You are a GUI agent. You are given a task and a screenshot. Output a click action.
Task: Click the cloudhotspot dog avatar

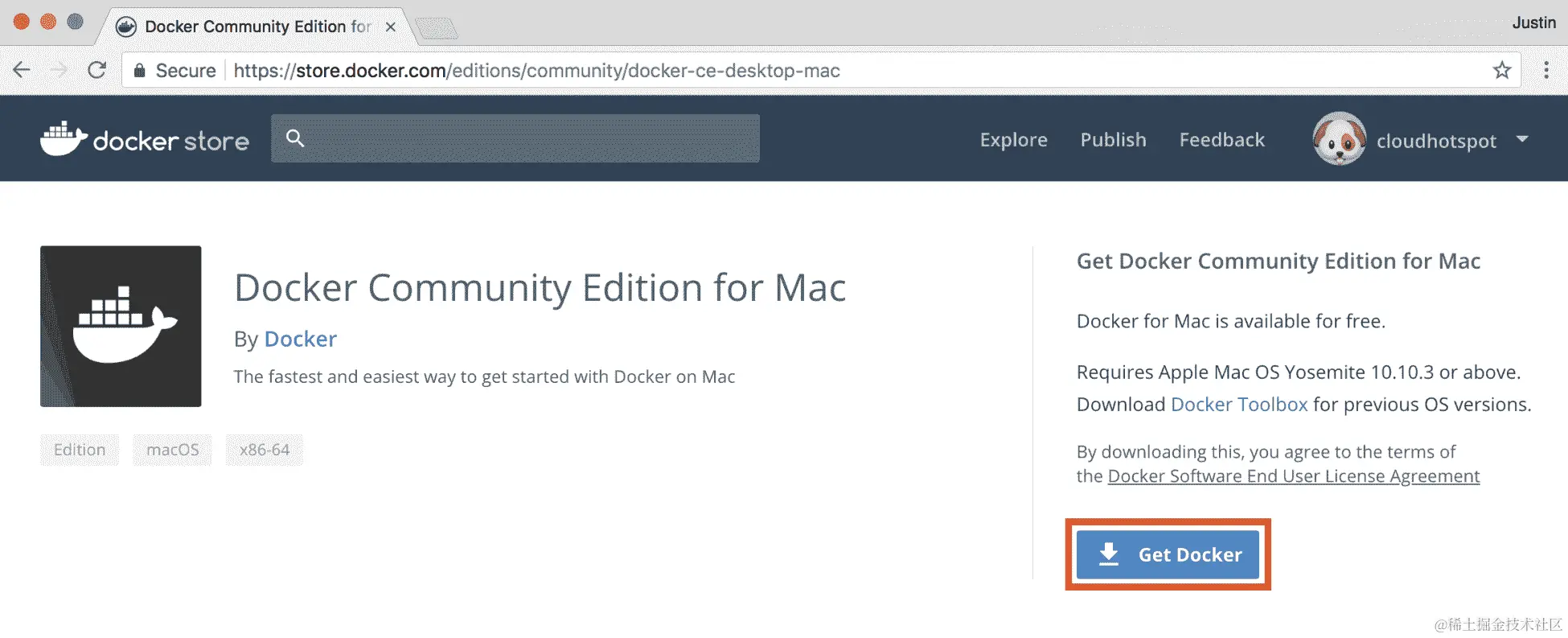pos(1339,138)
